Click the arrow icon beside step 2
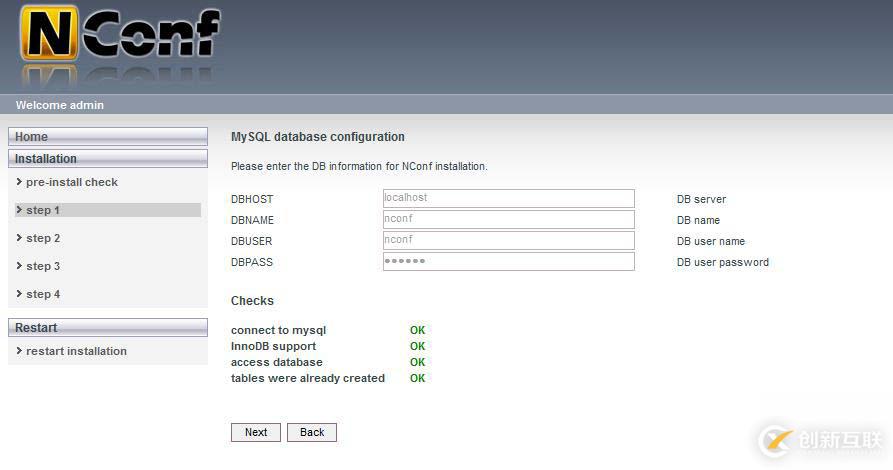This screenshot has height=470, width=893. pyautogui.click(x=19, y=238)
